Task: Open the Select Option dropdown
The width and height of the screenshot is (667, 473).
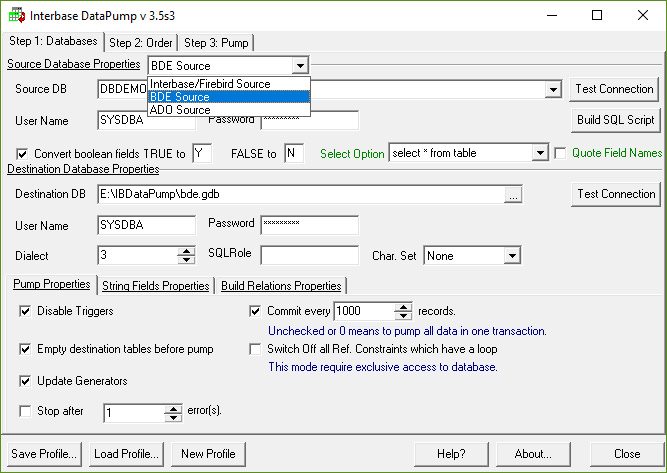Action: 540,153
